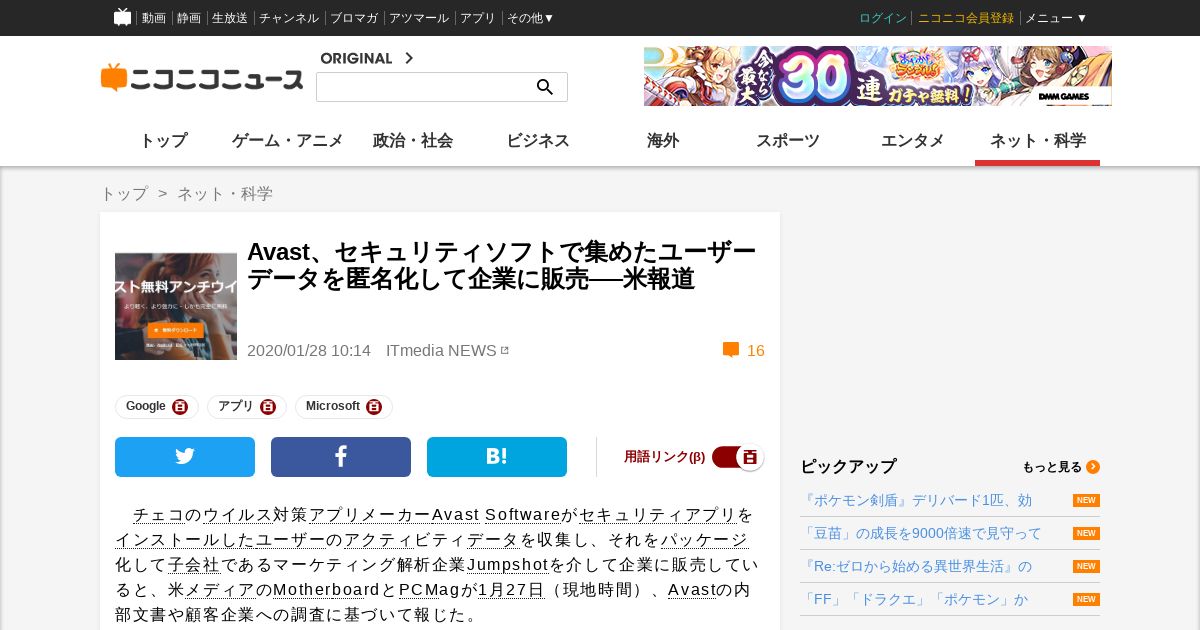Screen dimensions: 1200x630
Task: Switch to the 政治・社会 tab
Action: point(413,141)
